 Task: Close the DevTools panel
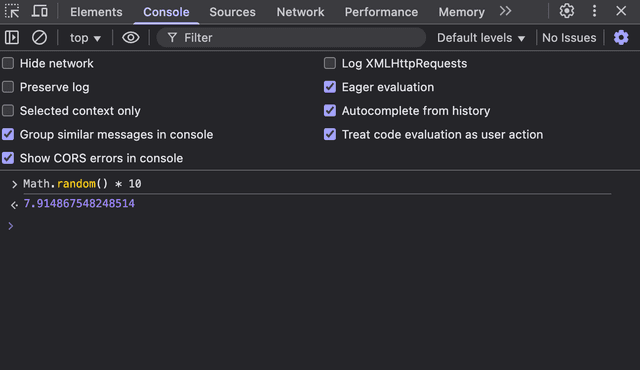(x=621, y=11)
